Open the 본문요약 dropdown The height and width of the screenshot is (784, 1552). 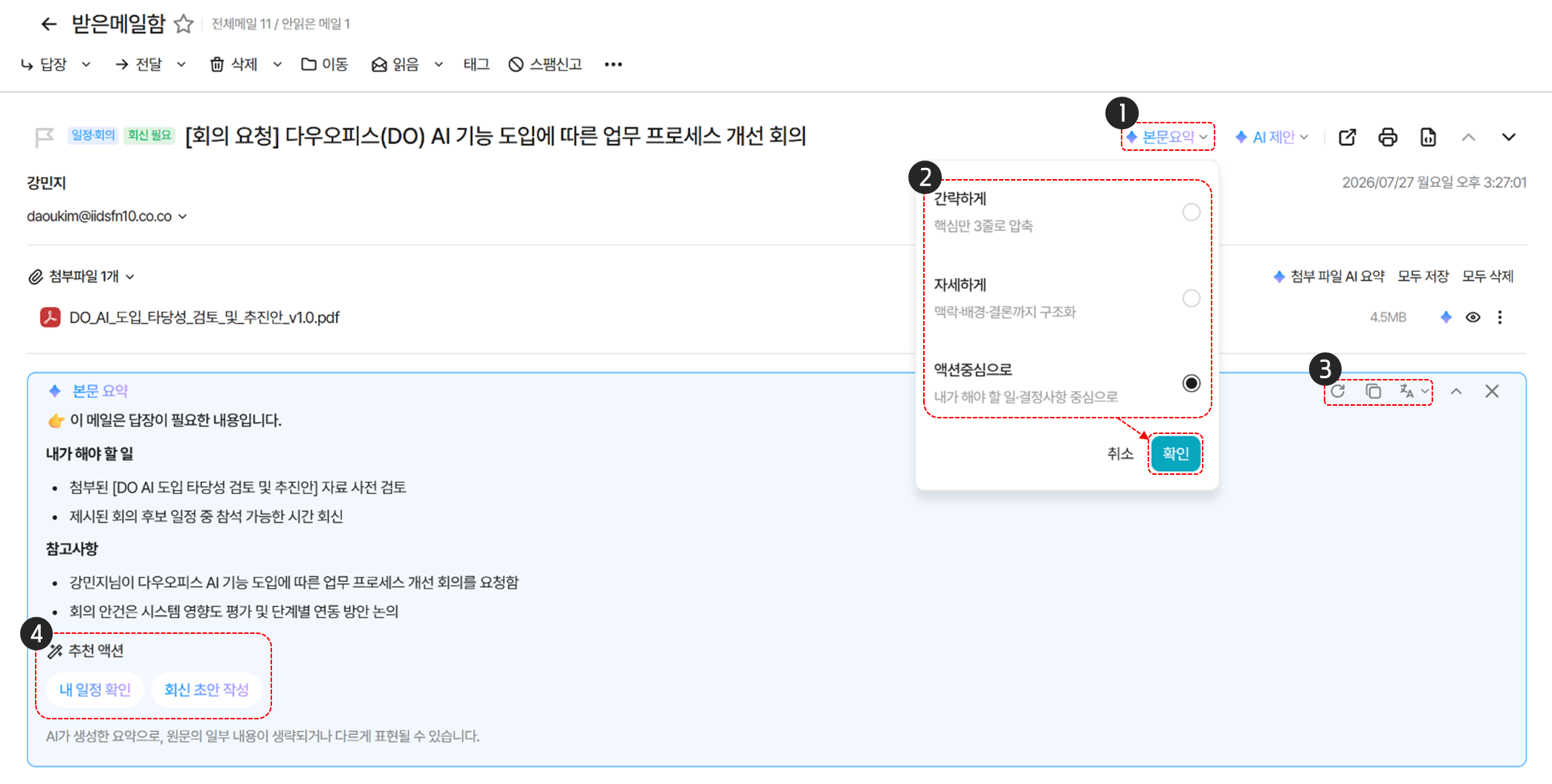[x=1168, y=137]
